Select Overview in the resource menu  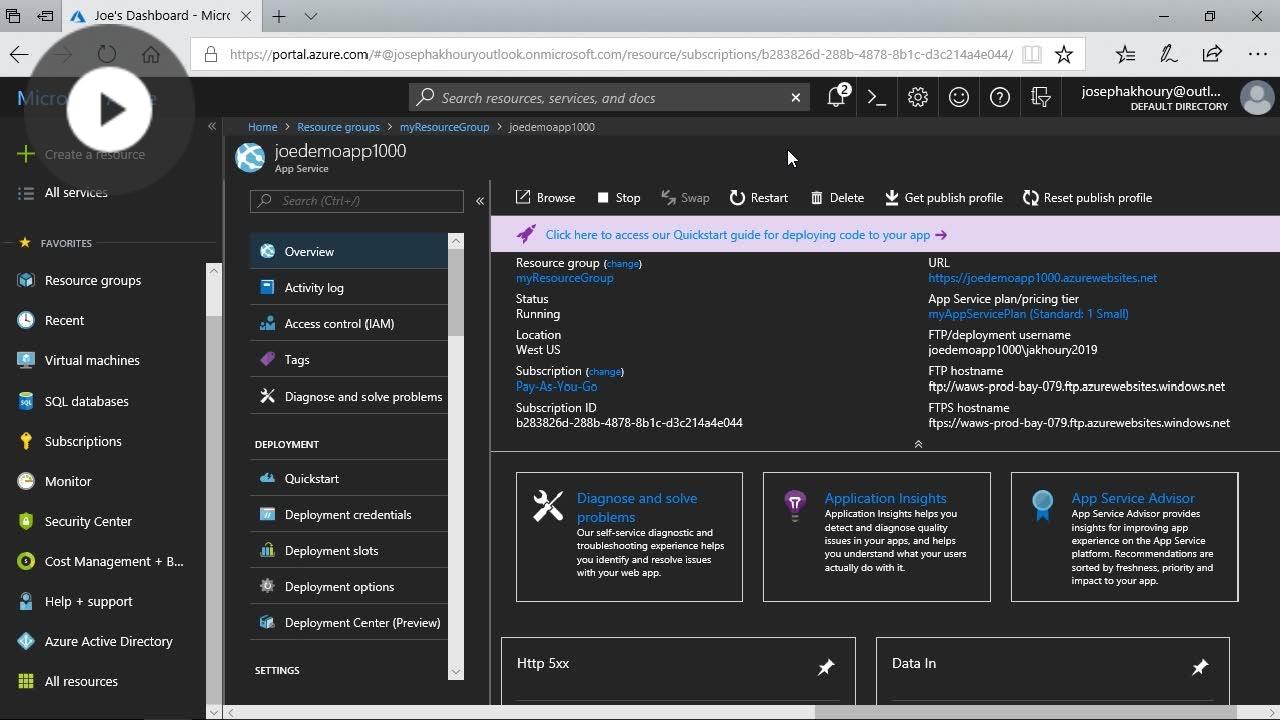pyautogui.click(x=349, y=252)
